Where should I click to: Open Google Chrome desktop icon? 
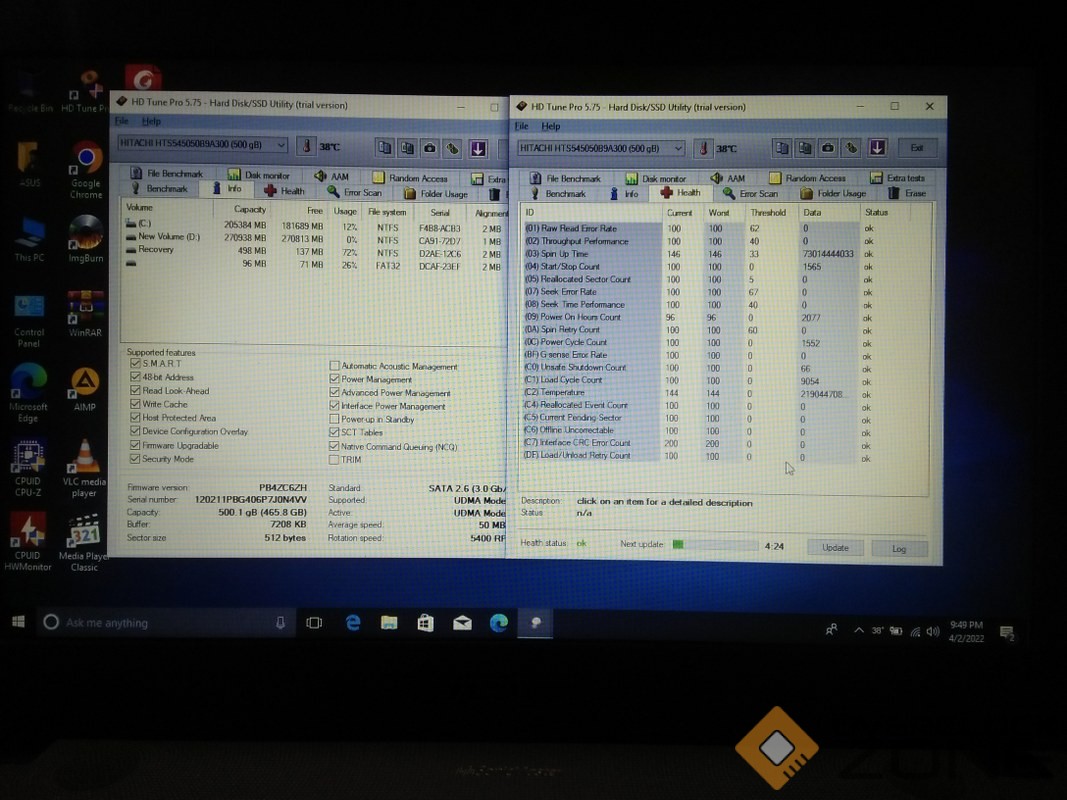[x=86, y=170]
